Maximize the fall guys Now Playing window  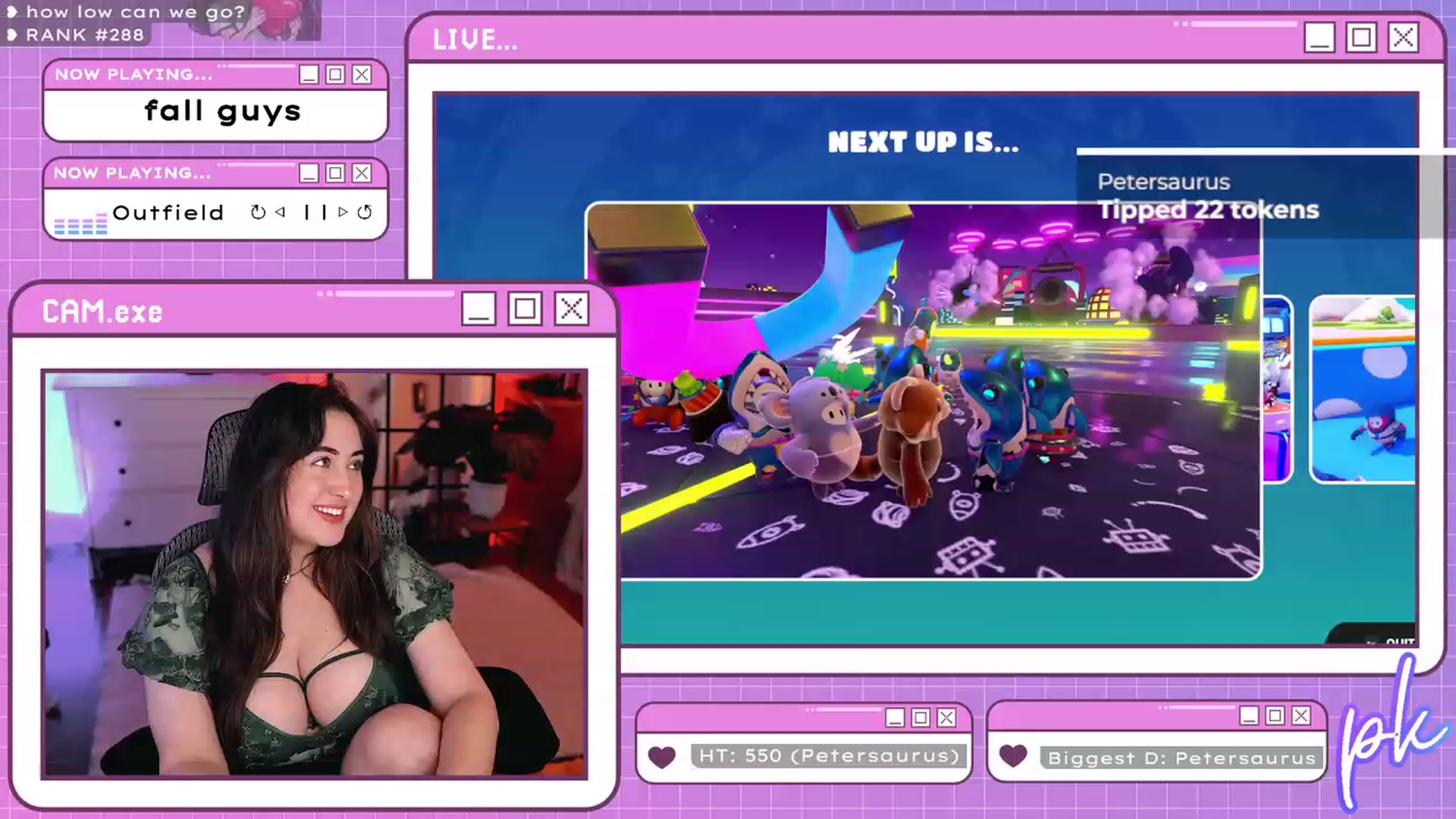(335, 74)
